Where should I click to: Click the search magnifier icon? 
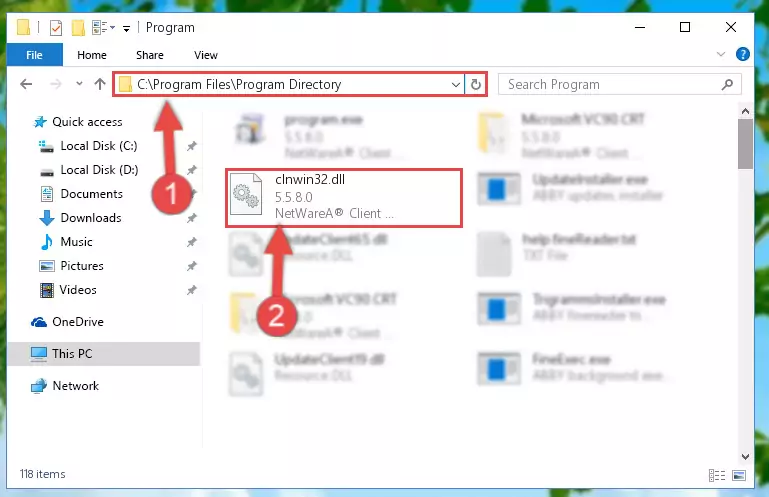(727, 84)
